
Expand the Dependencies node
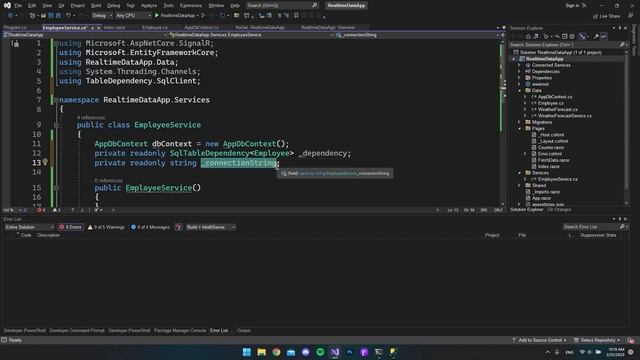point(519,71)
